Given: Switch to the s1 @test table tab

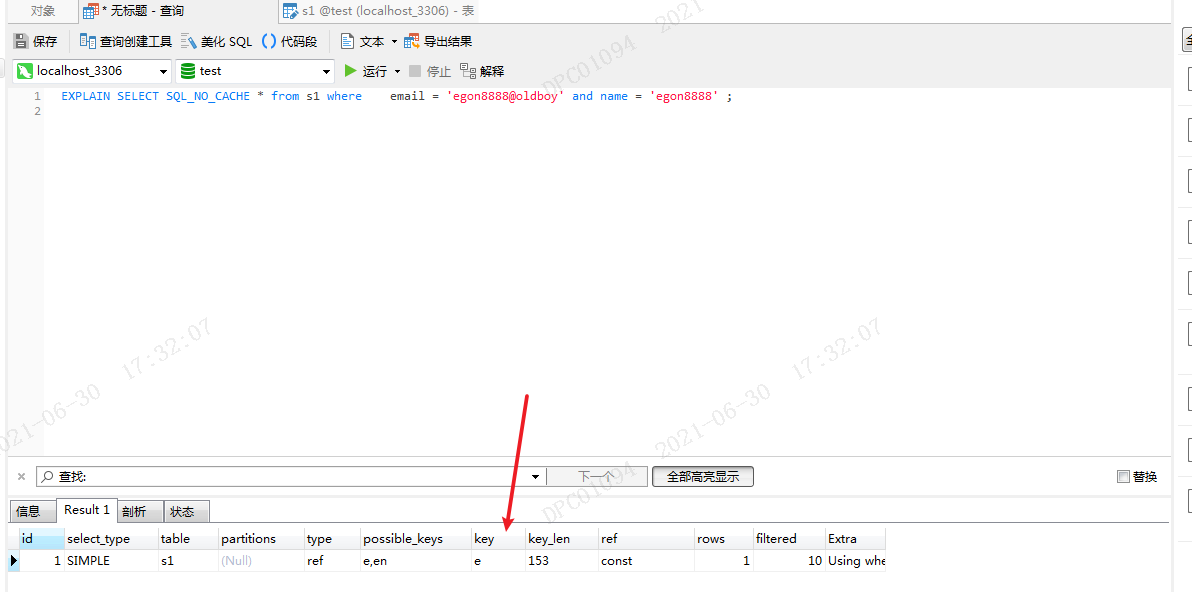Looking at the screenshot, I should point(379,11).
